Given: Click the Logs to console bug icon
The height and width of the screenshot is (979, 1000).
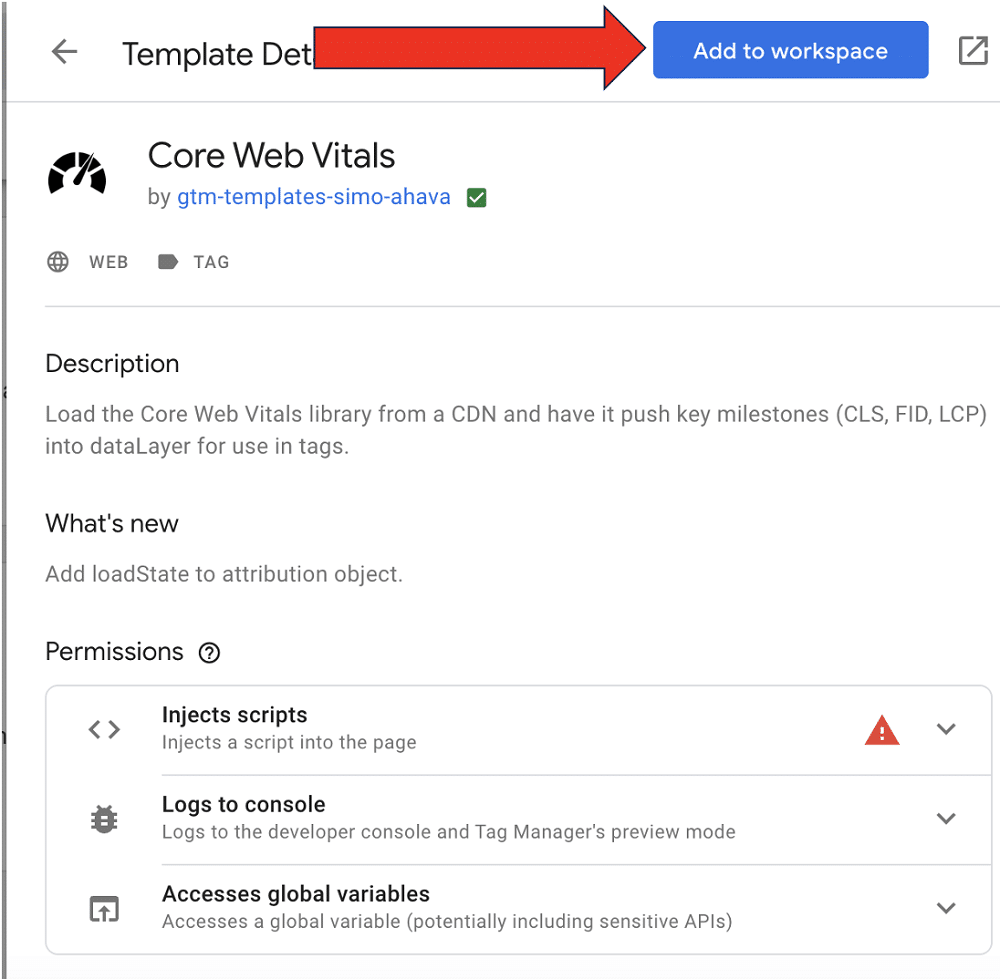Looking at the screenshot, I should pyautogui.click(x=104, y=818).
